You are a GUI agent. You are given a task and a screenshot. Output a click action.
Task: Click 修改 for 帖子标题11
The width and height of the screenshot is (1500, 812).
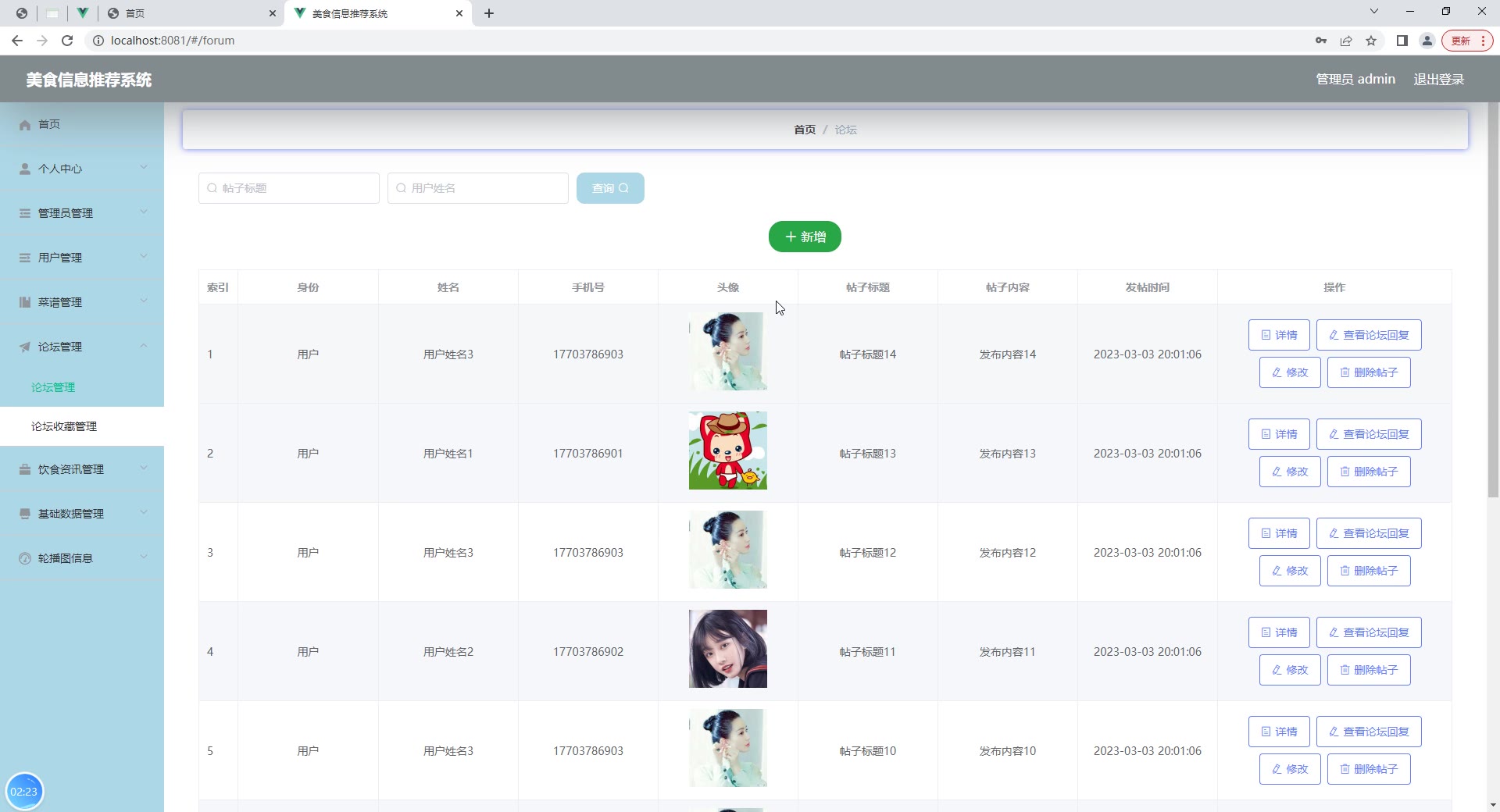1290,670
